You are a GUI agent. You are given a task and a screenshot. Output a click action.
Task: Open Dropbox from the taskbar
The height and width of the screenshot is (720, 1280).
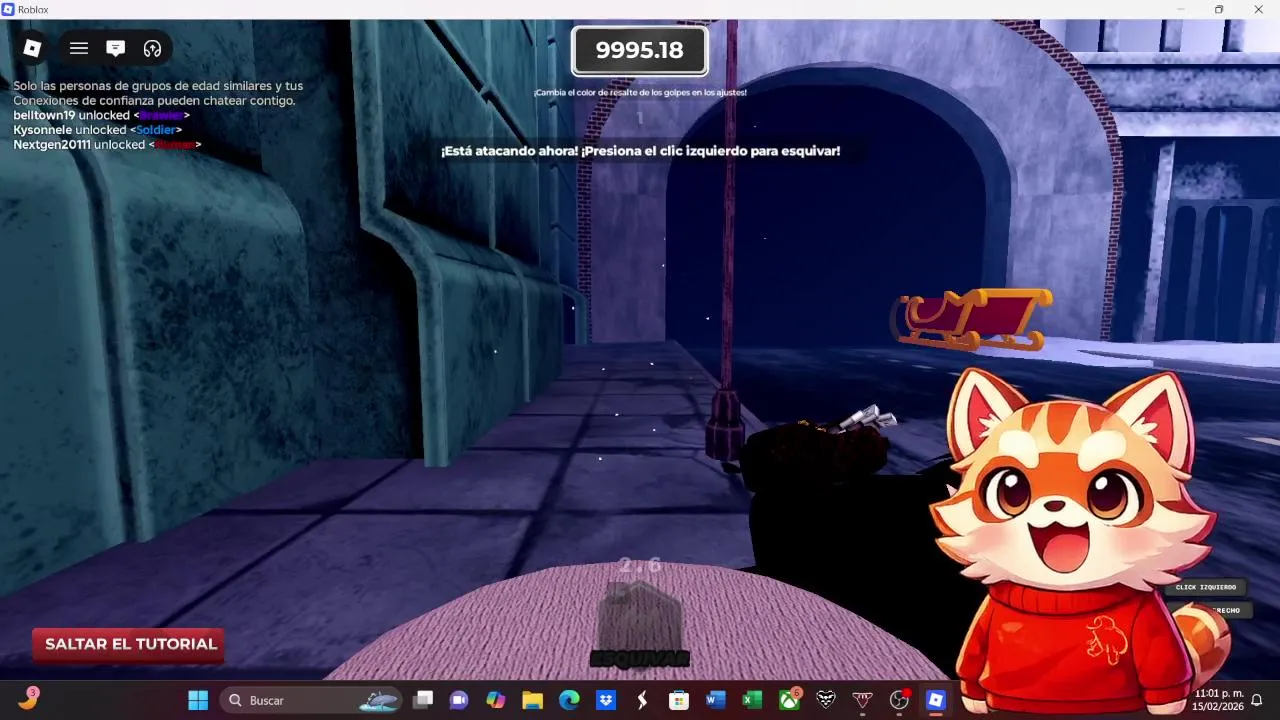pos(605,700)
